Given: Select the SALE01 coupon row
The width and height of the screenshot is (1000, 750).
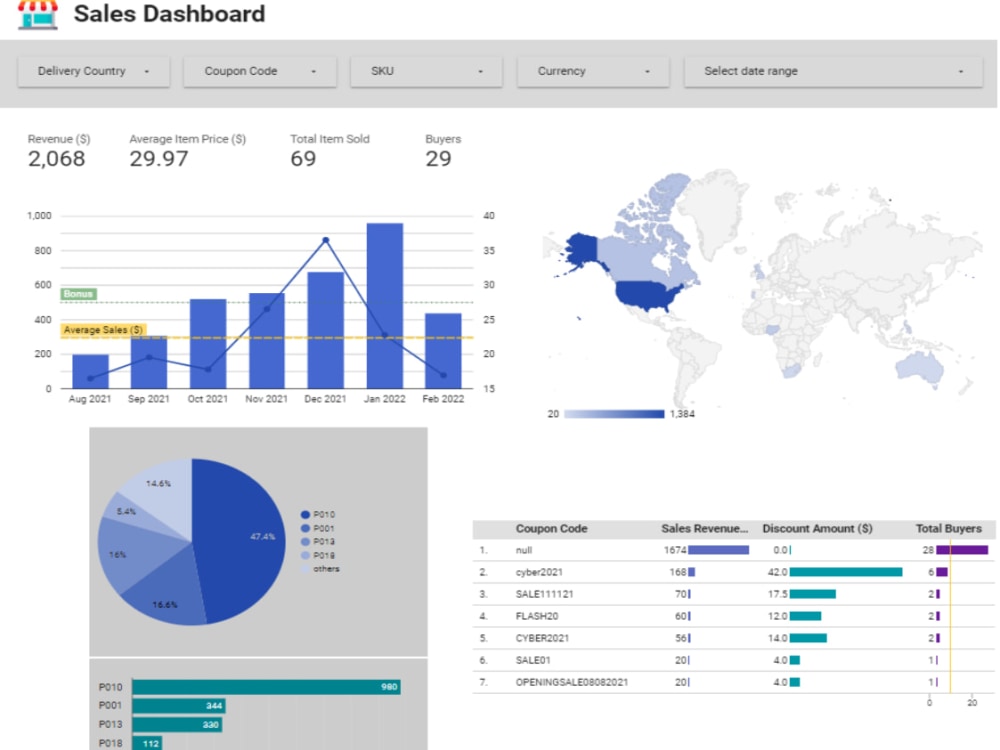Looking at the screenshot, I should pyautogui.click(x=733, y=660).
